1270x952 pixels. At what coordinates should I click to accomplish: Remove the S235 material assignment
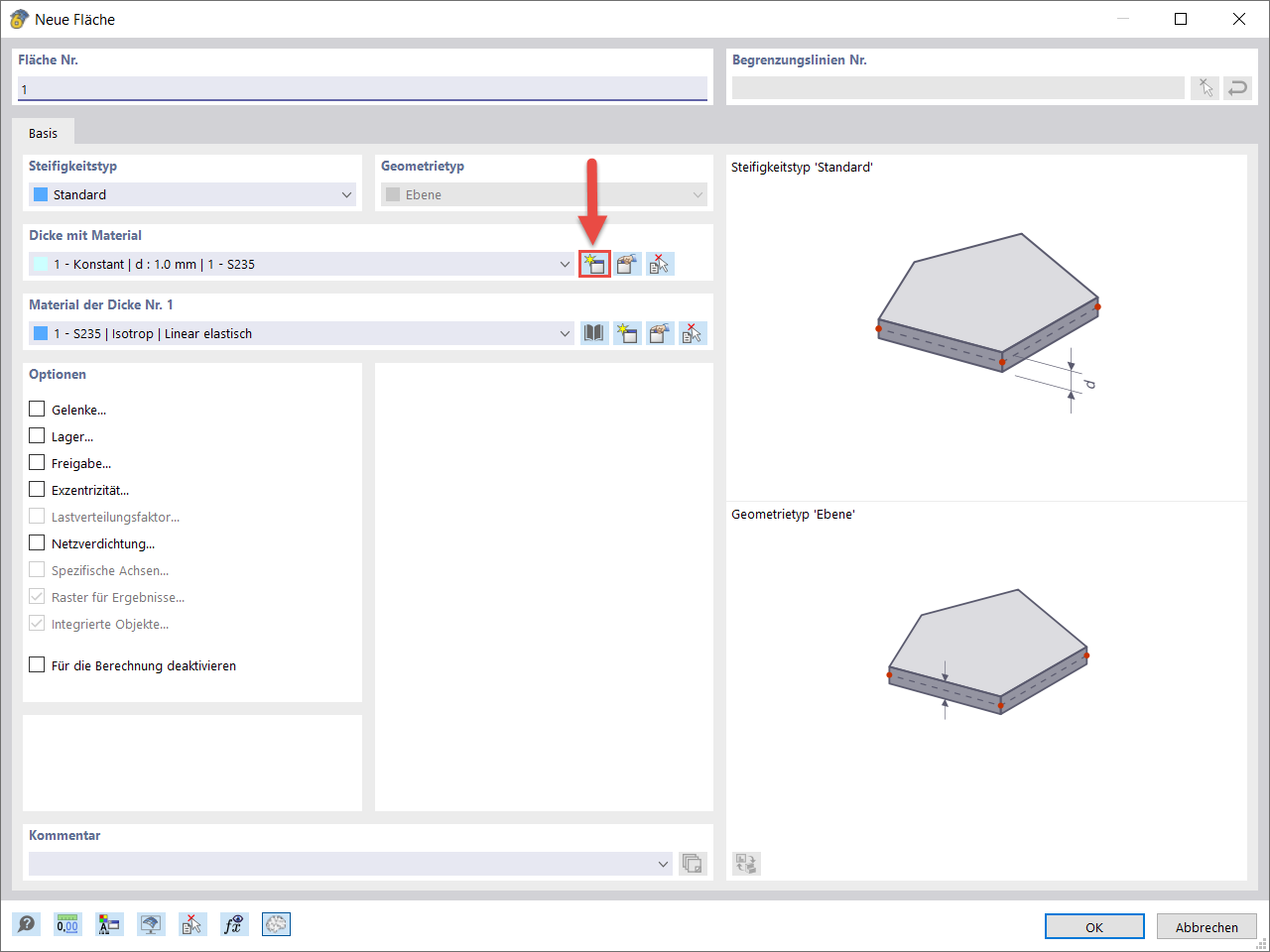coord(692,332)
